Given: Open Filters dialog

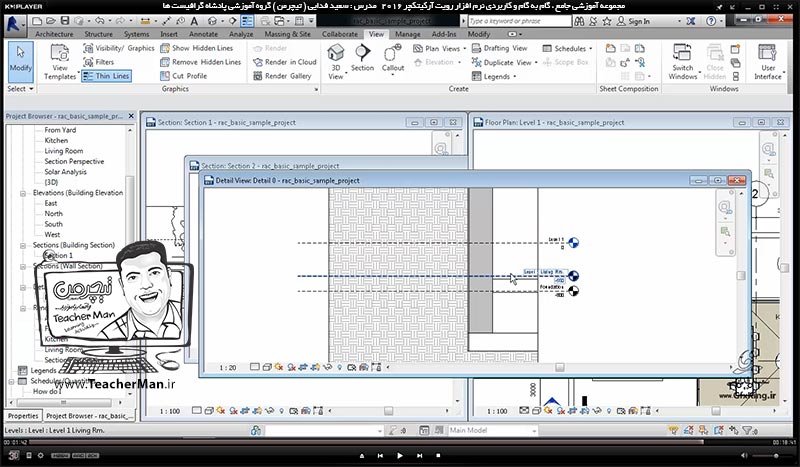Looking at the screenshot, I should pos(99,62).
